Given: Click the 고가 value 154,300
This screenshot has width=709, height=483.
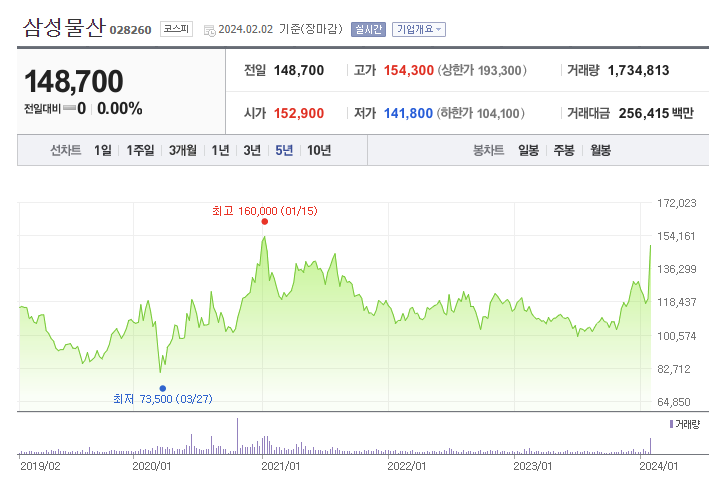Looking at the screenshot, I should pyautogui.click(x=409, y=71).
